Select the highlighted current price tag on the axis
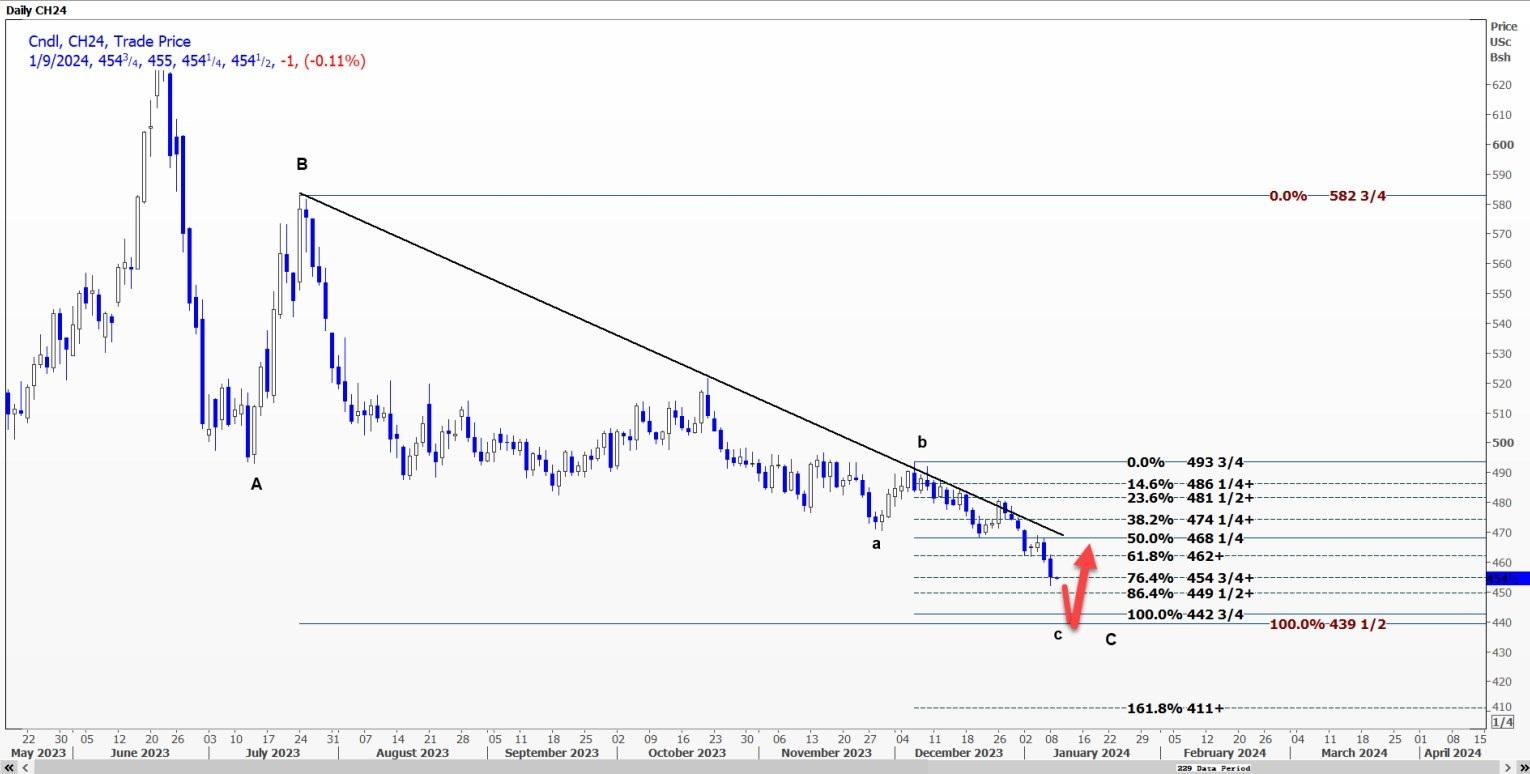 pyautogui.click(x=1508, y=578)
